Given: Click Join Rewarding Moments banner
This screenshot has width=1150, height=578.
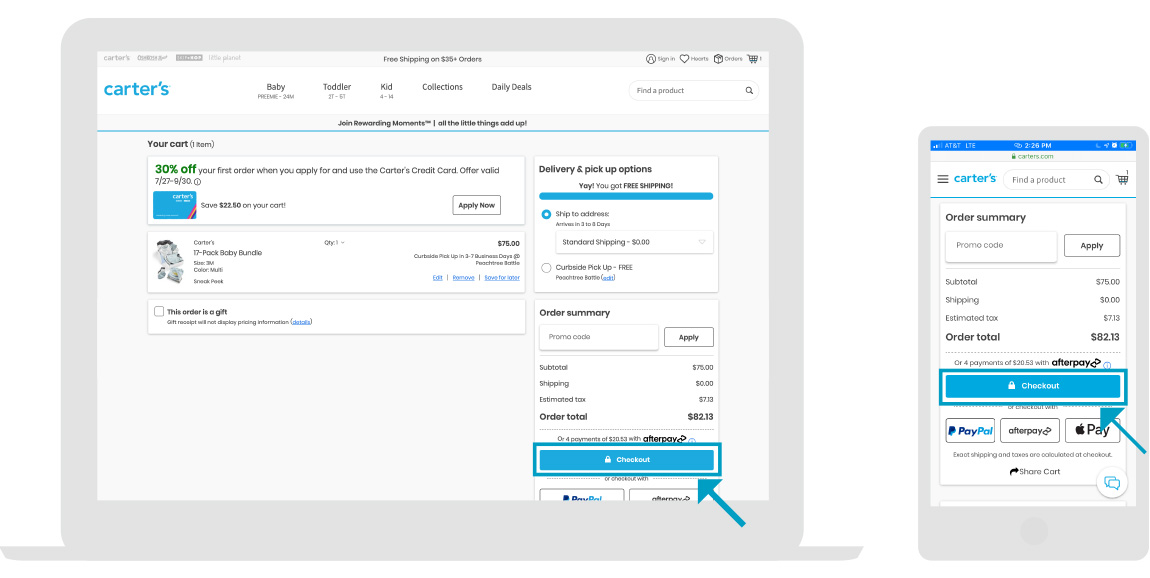Looking at the screenshot, I should (433, 123).
